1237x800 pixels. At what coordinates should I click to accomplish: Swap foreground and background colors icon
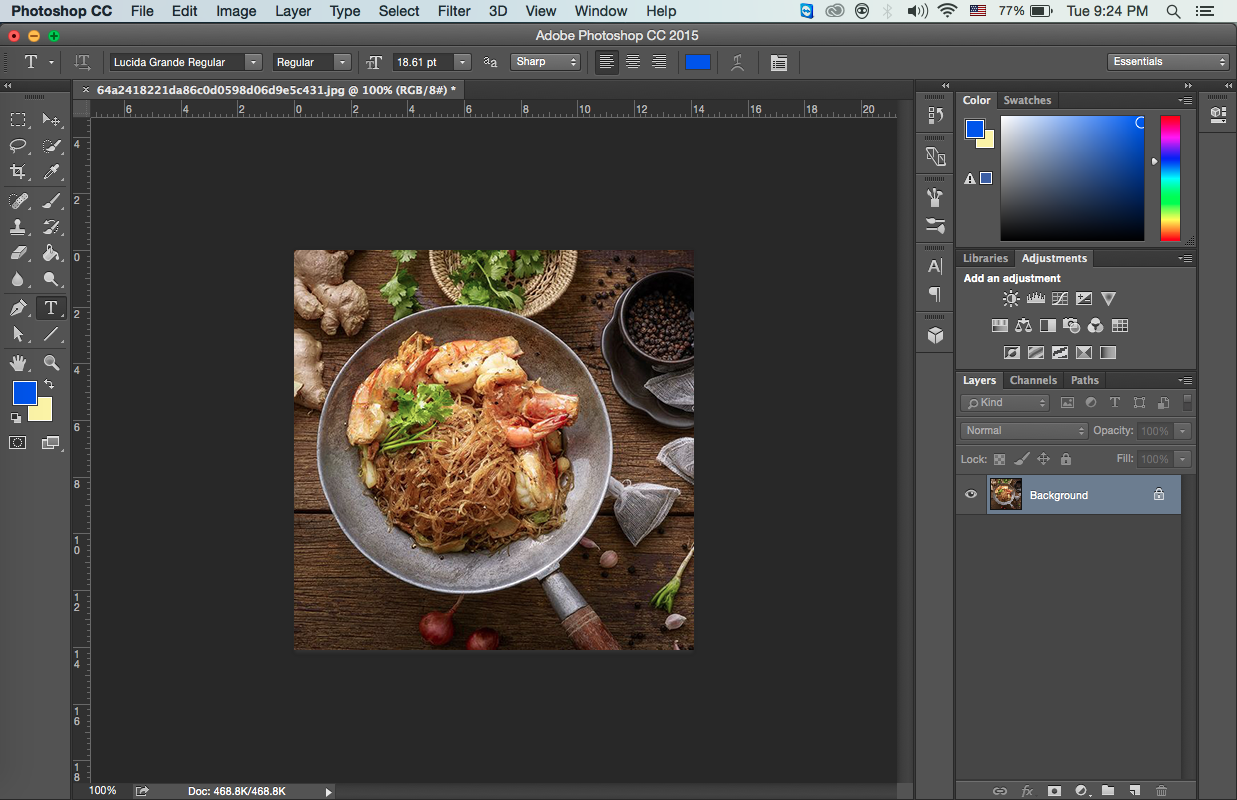click(48, 385)
